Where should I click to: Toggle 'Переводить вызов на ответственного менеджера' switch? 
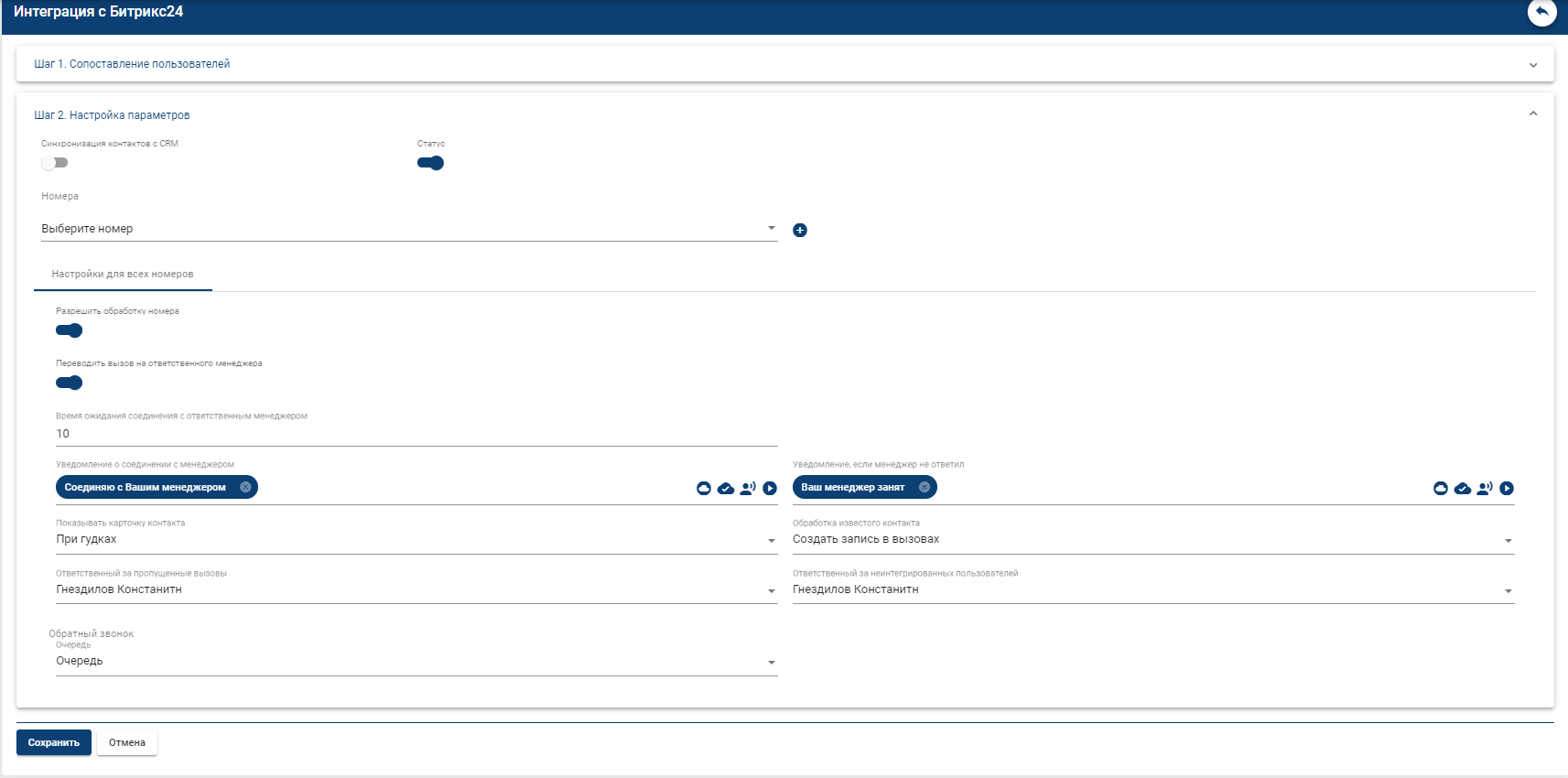pos(70,383)
